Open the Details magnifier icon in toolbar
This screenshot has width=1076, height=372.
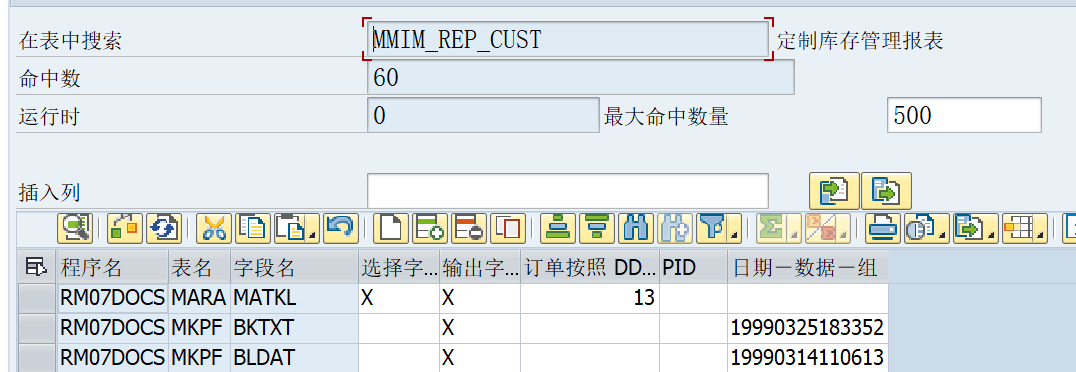75,229
